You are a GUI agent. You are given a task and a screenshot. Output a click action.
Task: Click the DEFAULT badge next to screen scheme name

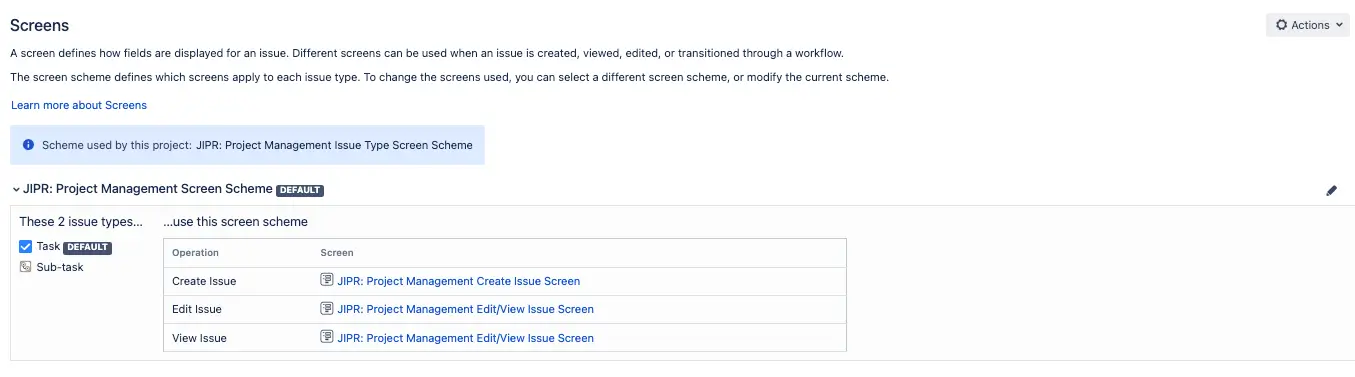pos(300,190)
